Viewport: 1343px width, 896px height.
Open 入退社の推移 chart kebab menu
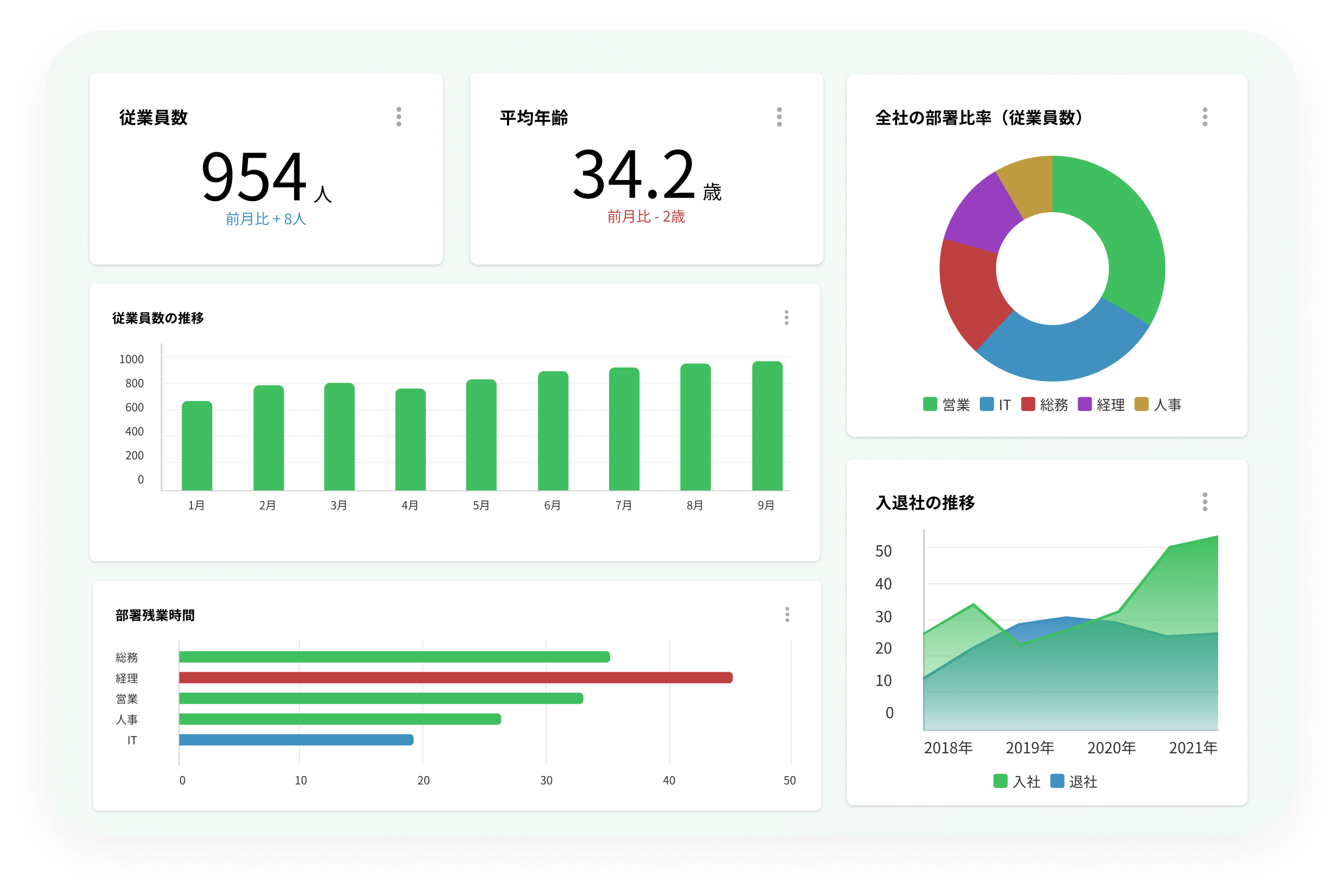tap(1205, 502)
